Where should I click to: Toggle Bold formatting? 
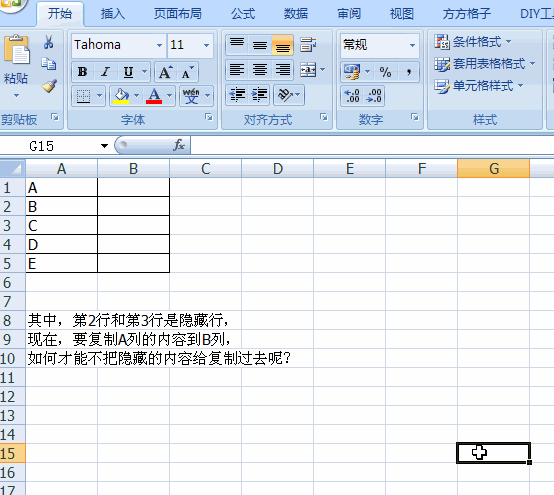click(82, 72)
